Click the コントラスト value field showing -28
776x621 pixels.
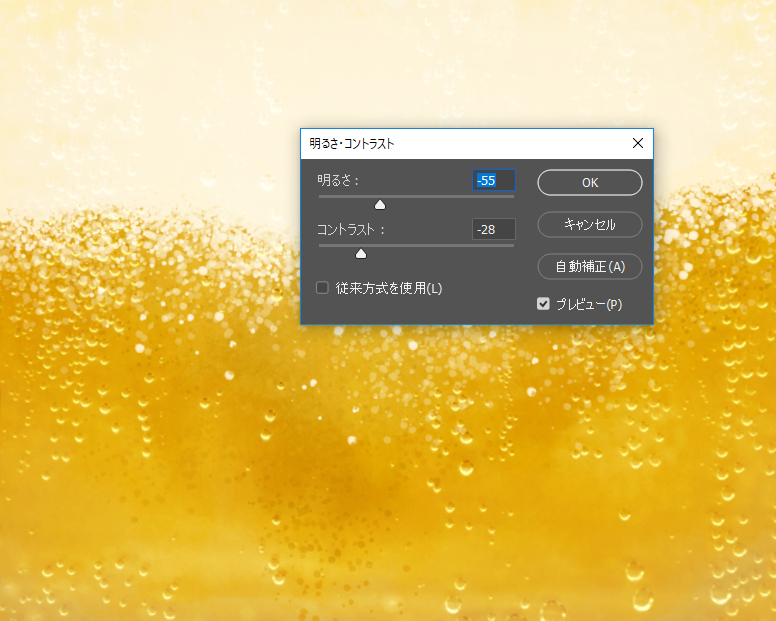493,229
